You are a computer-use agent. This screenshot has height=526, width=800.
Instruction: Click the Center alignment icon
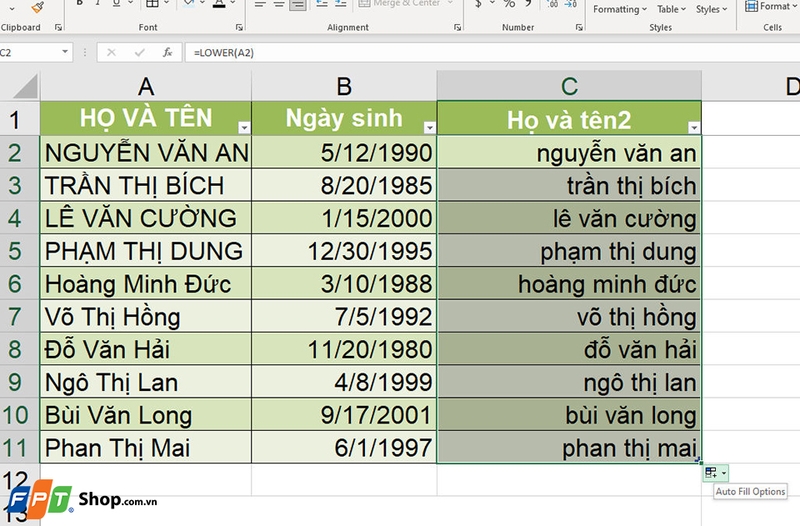point(279,5)
